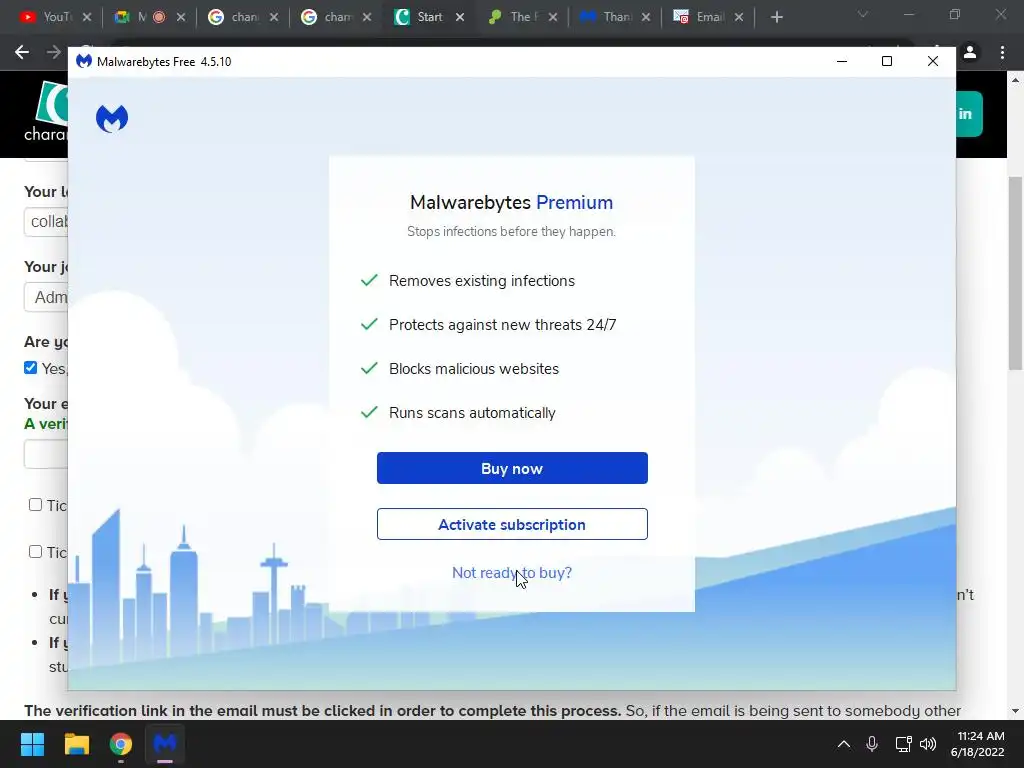Click 'Removes existing infections' text
1024x768 pixels.
pyautogui.click(x=482, y=281)
